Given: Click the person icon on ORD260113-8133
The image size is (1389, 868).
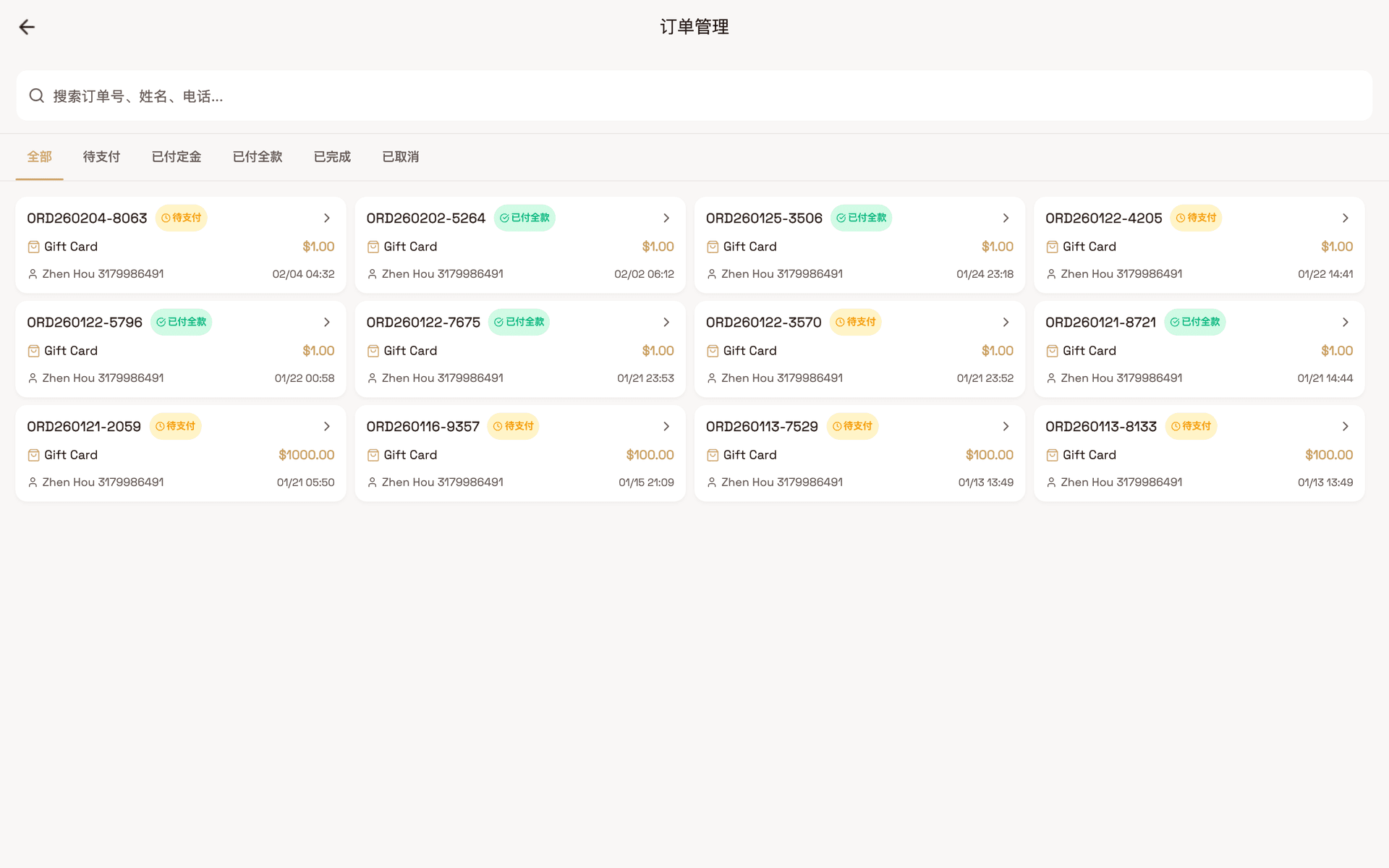Looking at the screenshot, I should point(1052,482).
